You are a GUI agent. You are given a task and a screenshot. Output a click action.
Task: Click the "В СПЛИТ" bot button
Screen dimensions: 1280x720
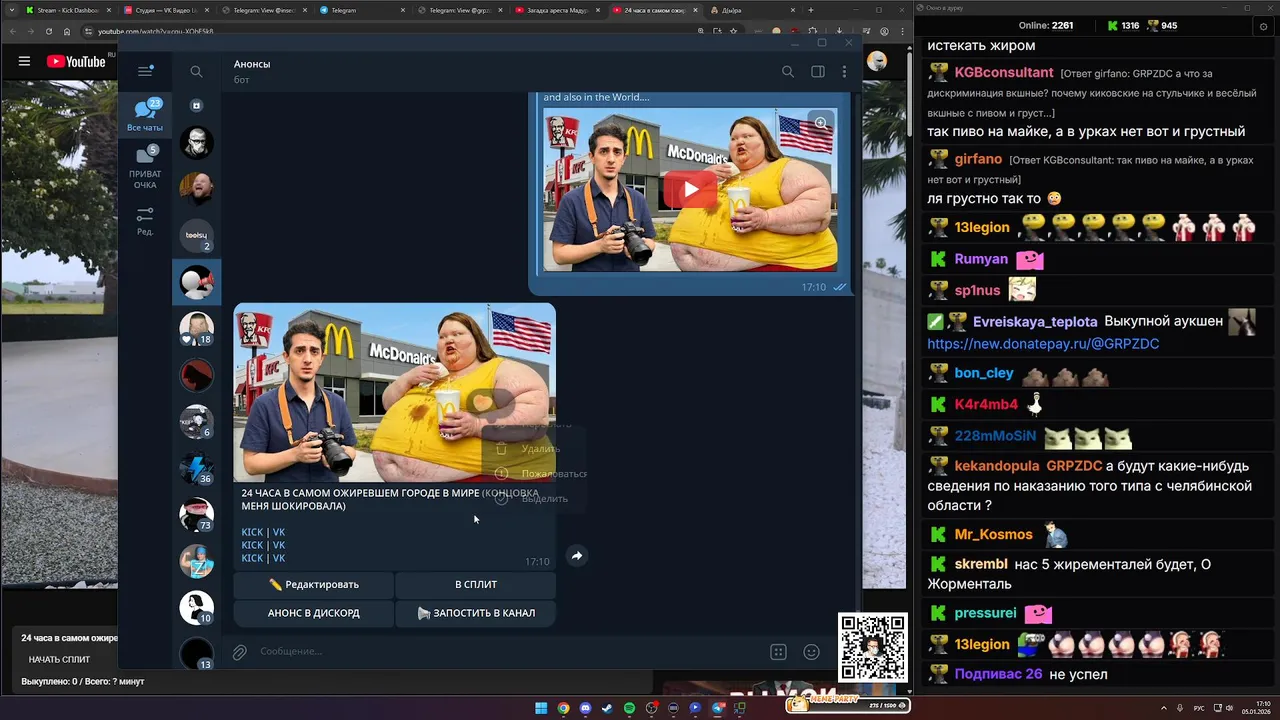point(476,584)
